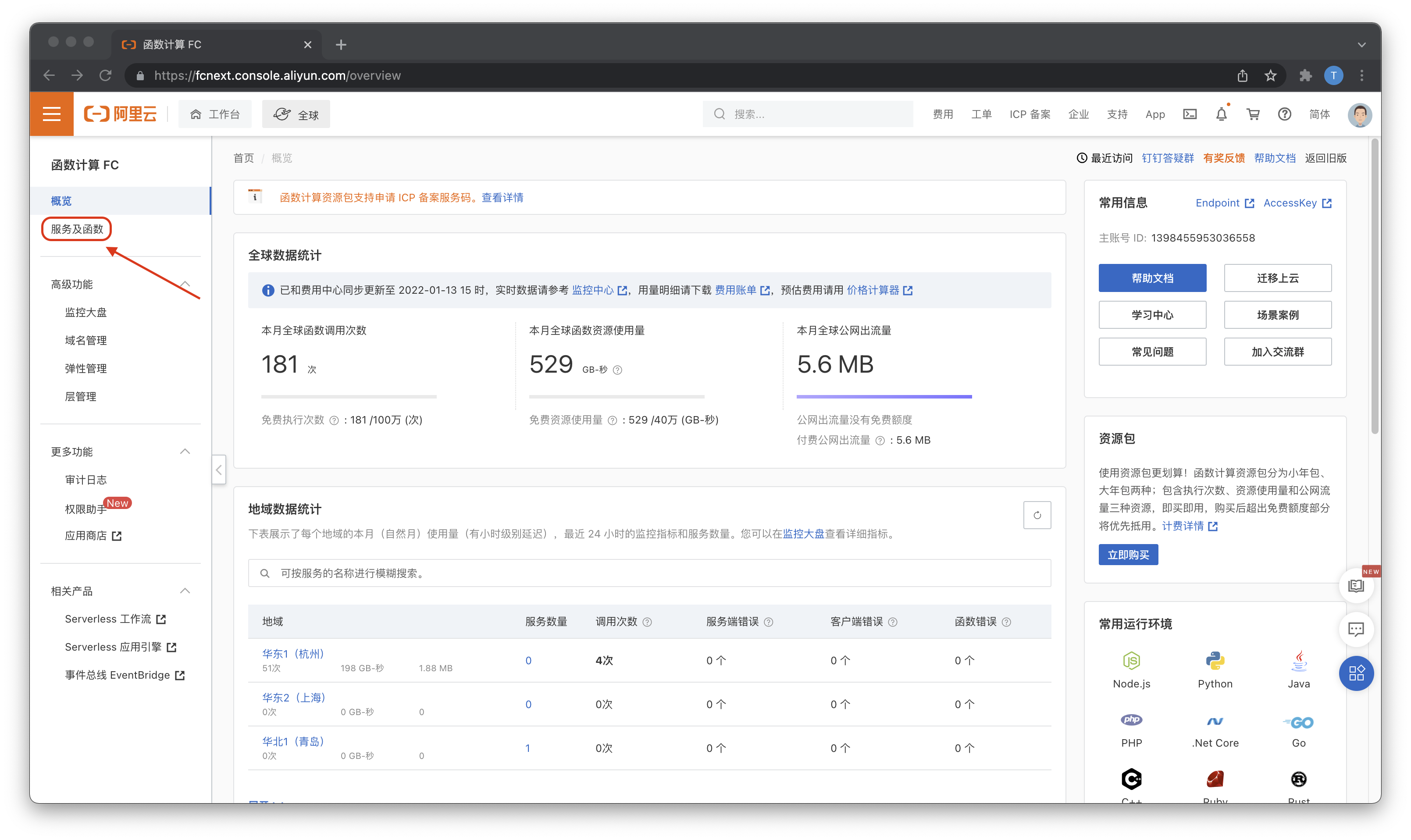Click the 立即购买 button
This screenshot has height=840, width=1411.
[1128, 555]
